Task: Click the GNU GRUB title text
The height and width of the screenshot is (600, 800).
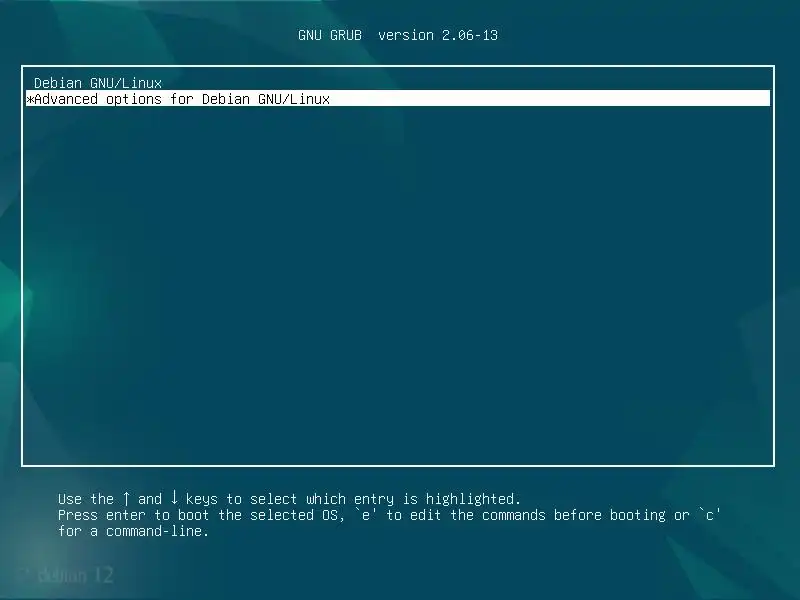Action: pyautogui.click(x=330, y=35)
